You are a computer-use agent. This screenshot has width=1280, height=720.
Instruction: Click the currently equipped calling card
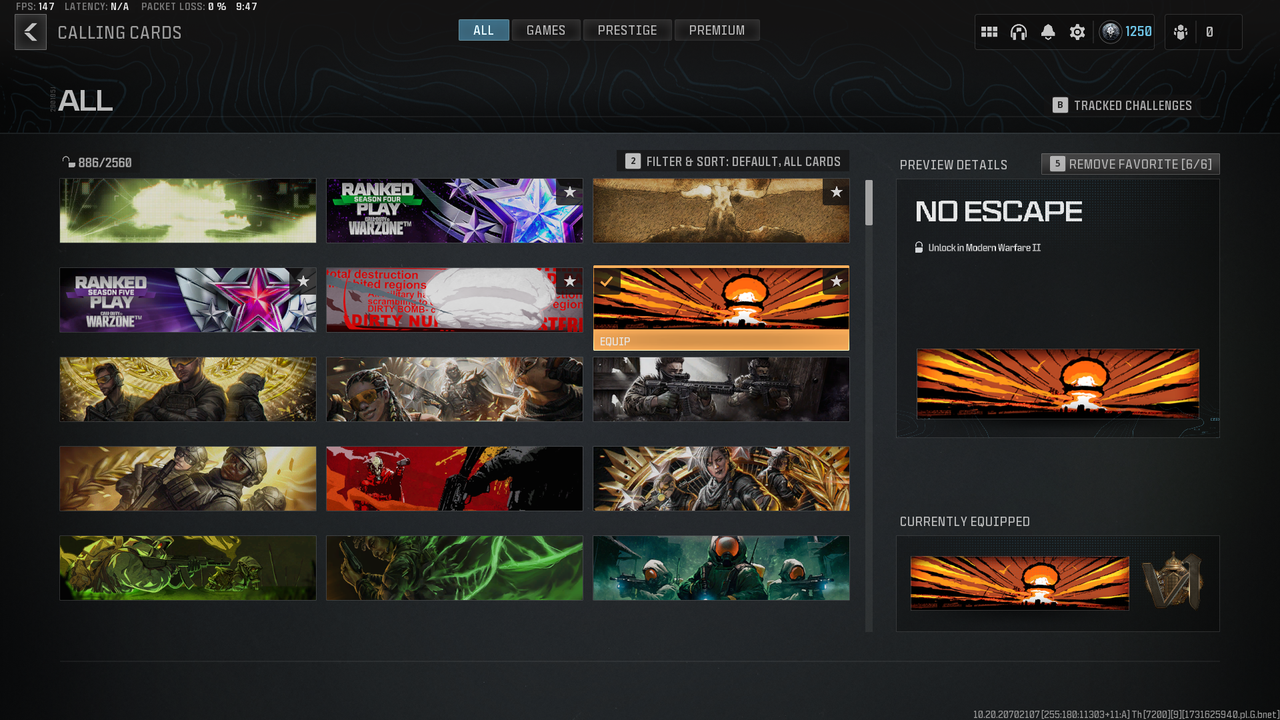coord(1020,583)
